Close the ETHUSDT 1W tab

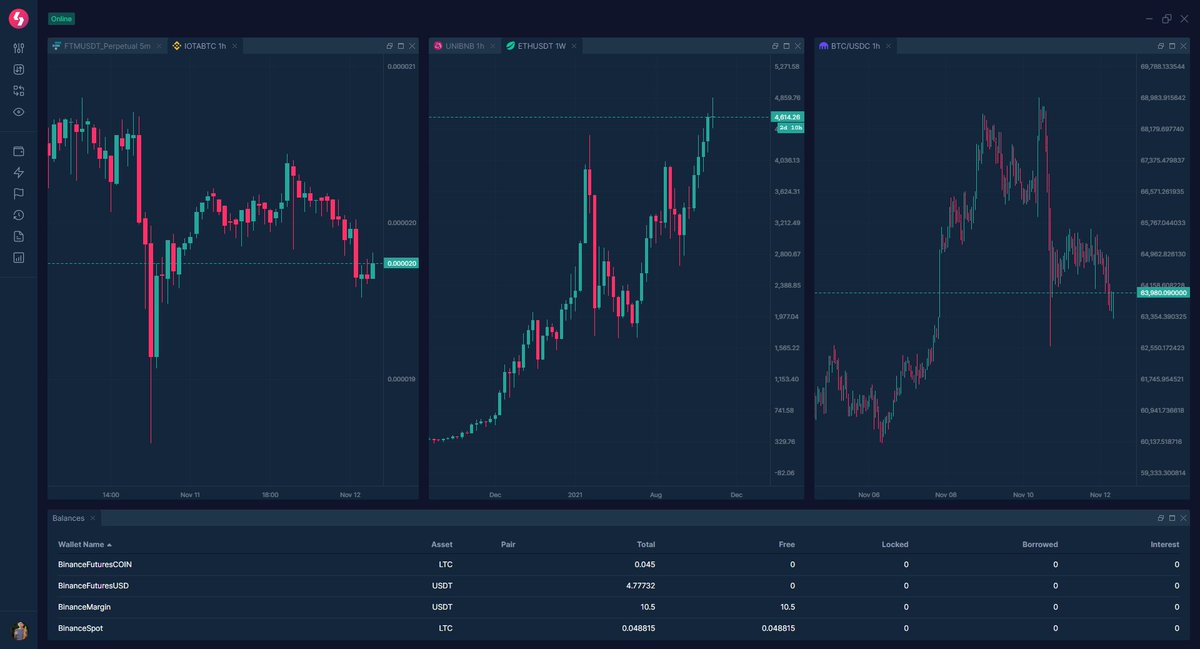click(x=575, y=46)
